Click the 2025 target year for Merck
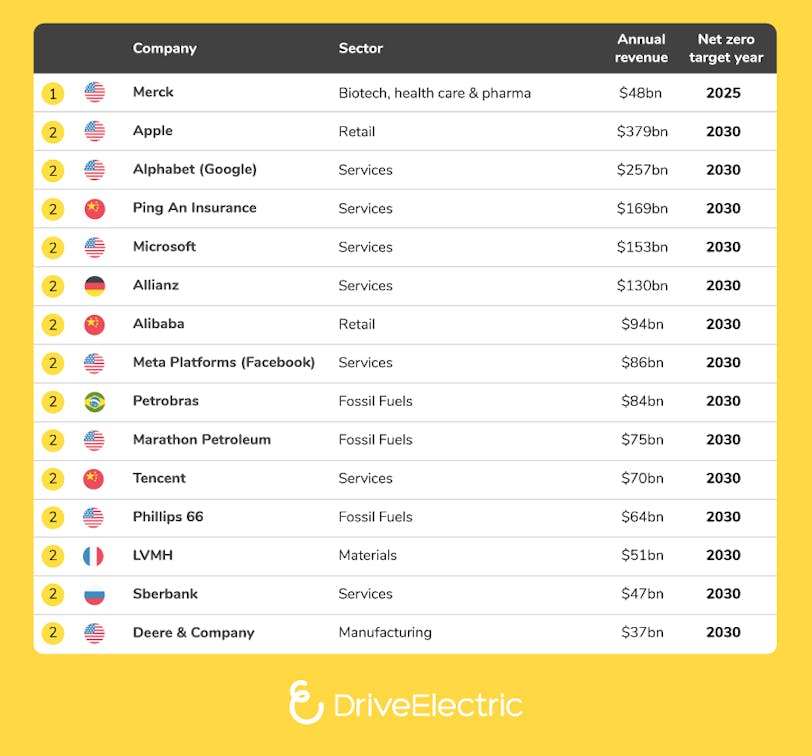Image resolution: width=812 pixels, height=756 pixels. click(x=723, y=93)
